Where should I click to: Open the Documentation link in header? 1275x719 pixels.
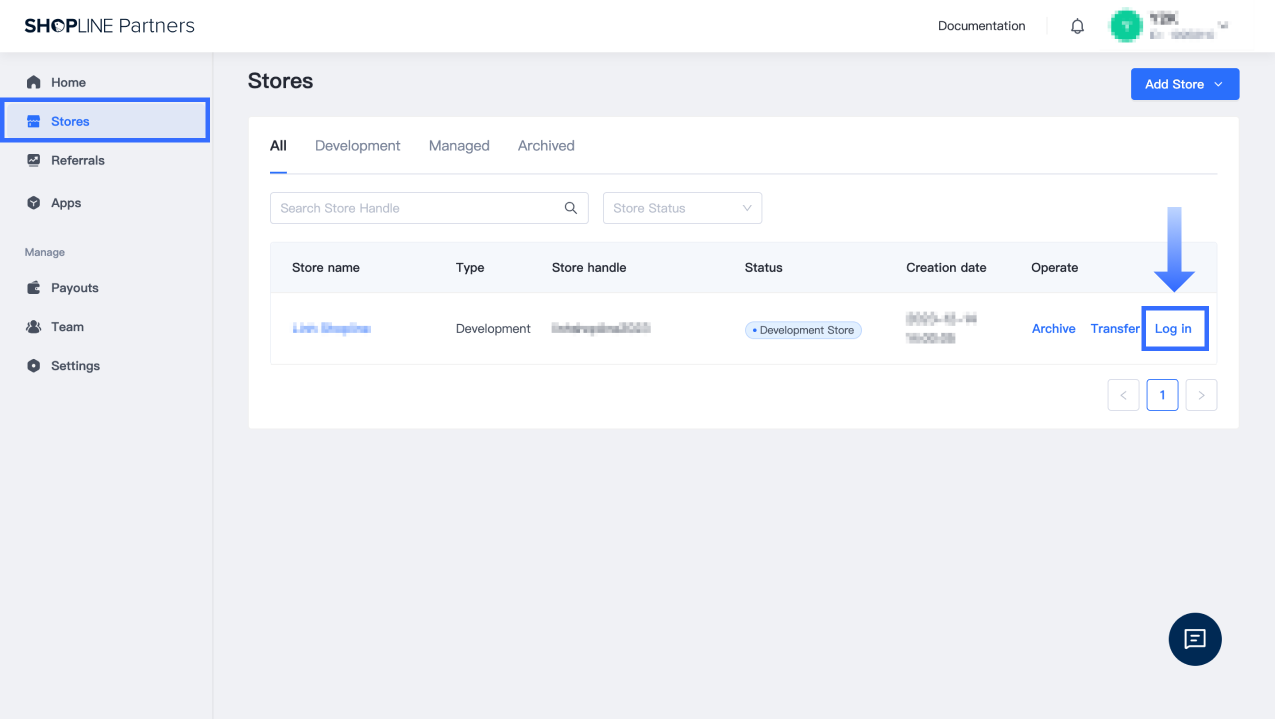[981, 26]
